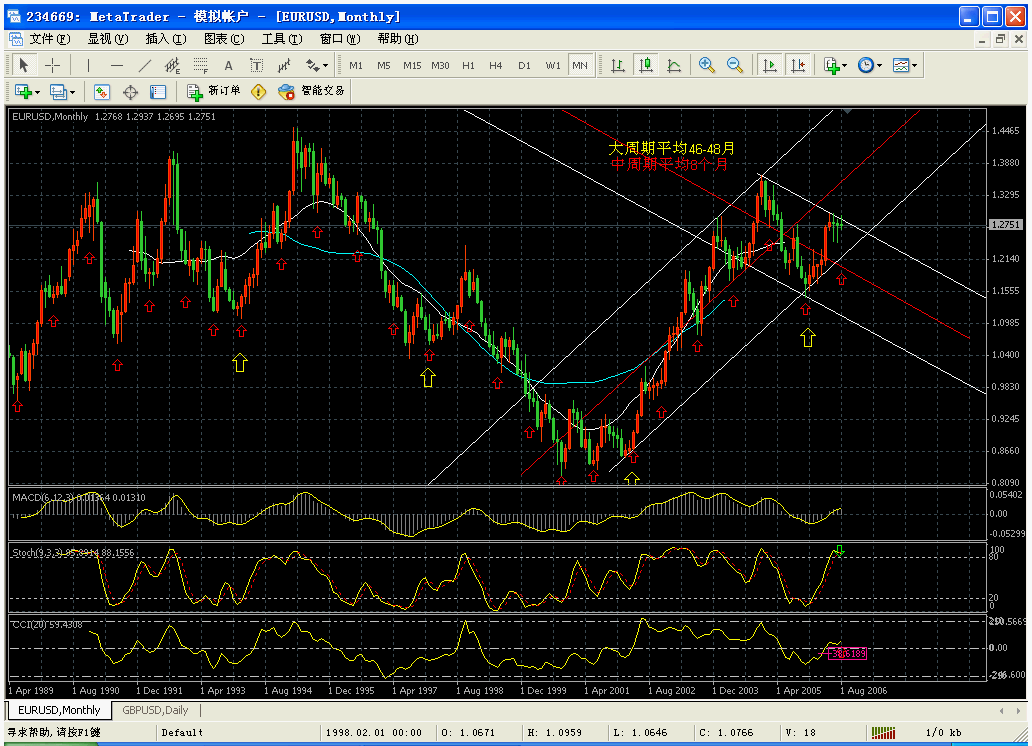Expand the arrows symbols dropdown
The image size is (1032, 746).
pos(325,65)
